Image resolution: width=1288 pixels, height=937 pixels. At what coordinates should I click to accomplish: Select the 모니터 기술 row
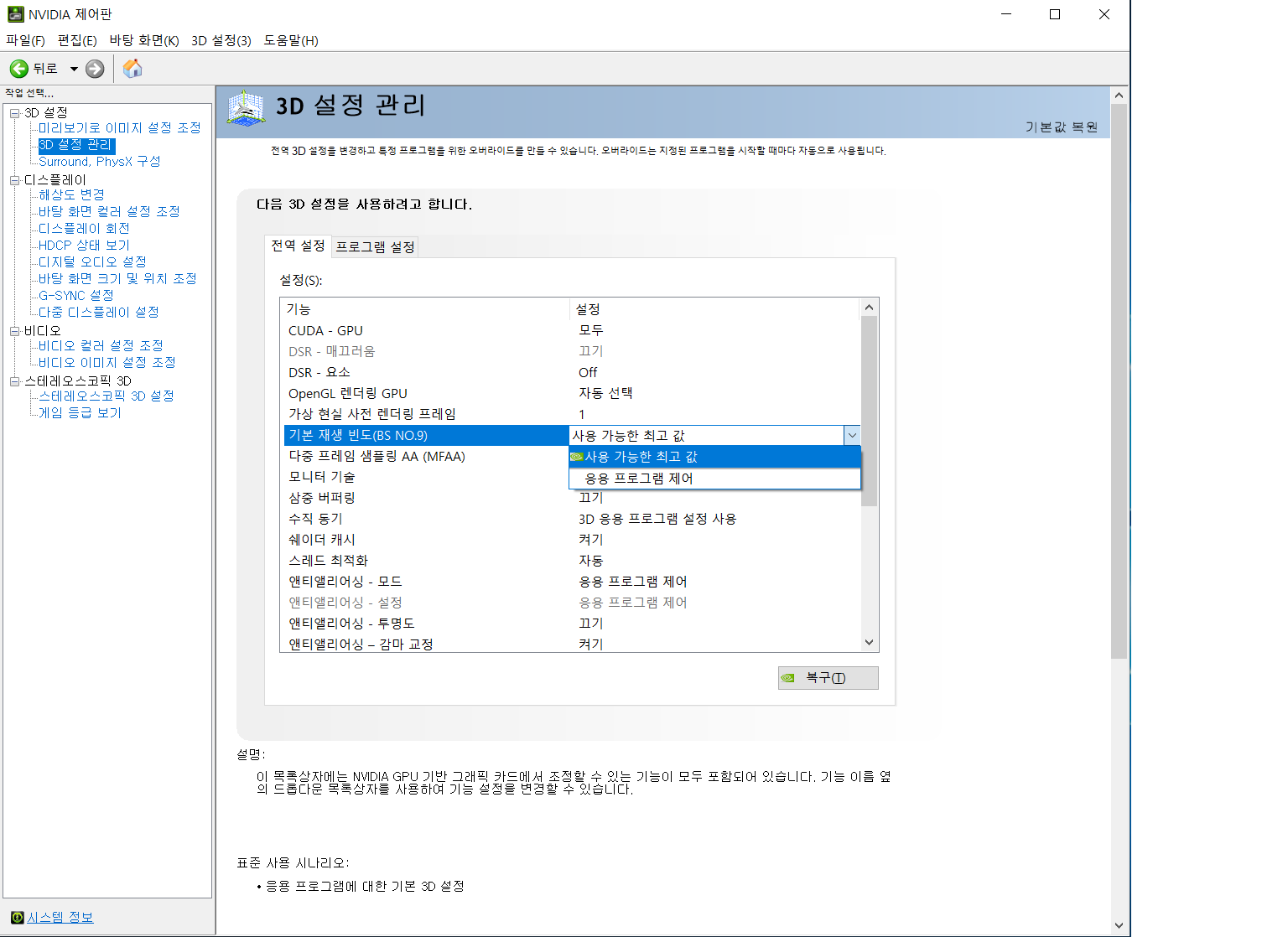(x=426, y=477)
